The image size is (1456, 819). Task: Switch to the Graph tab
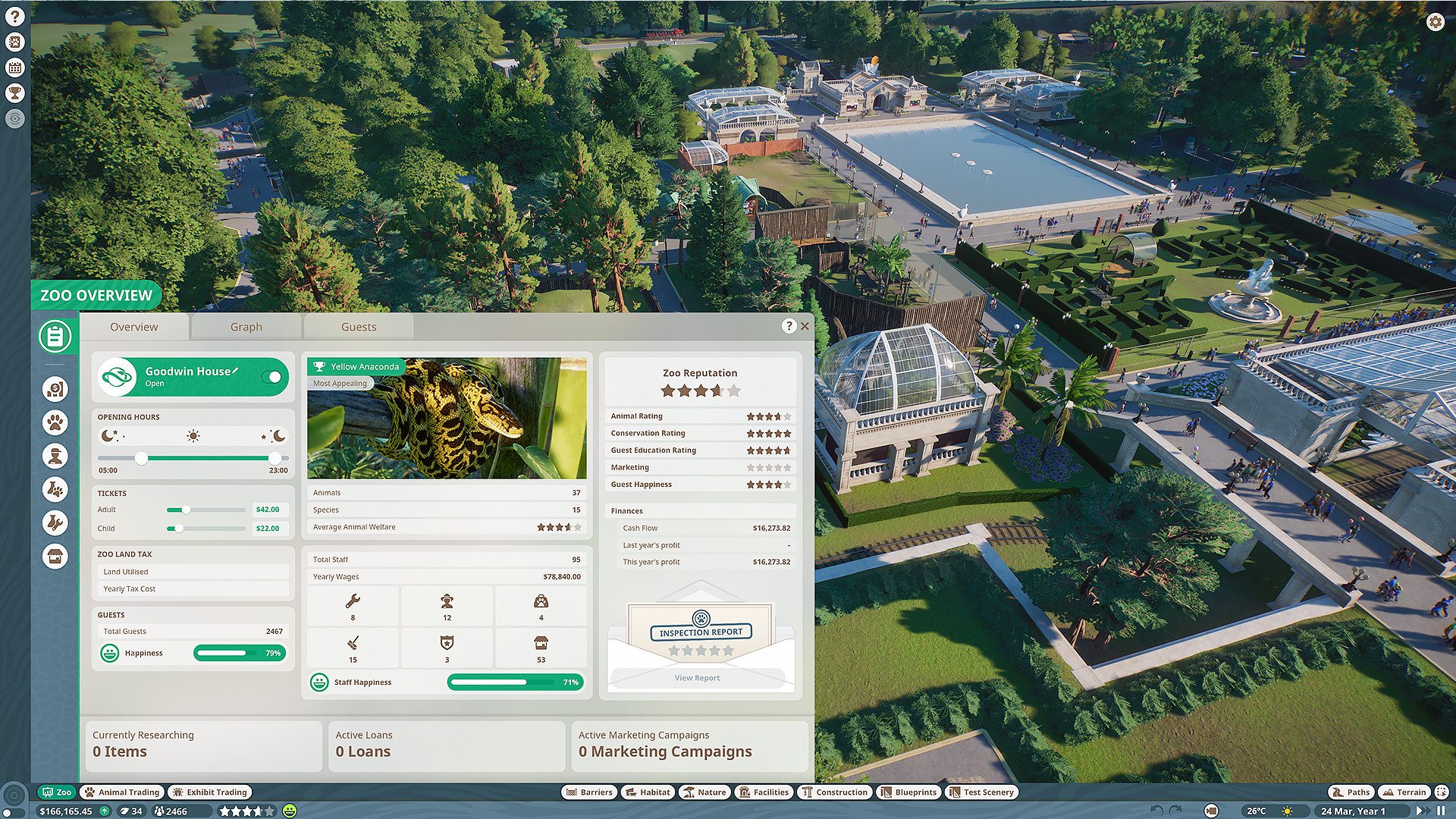pos(245,326)
